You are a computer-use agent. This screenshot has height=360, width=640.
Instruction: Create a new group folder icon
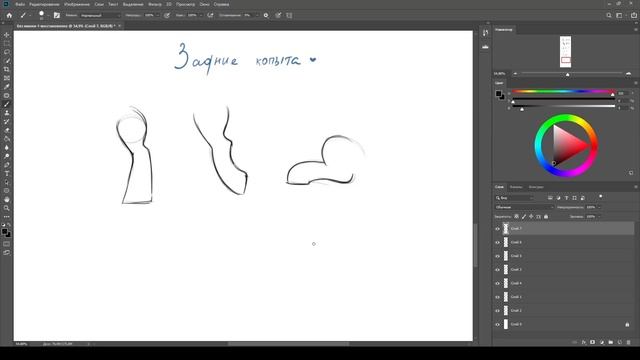click(x=611, y=342)
